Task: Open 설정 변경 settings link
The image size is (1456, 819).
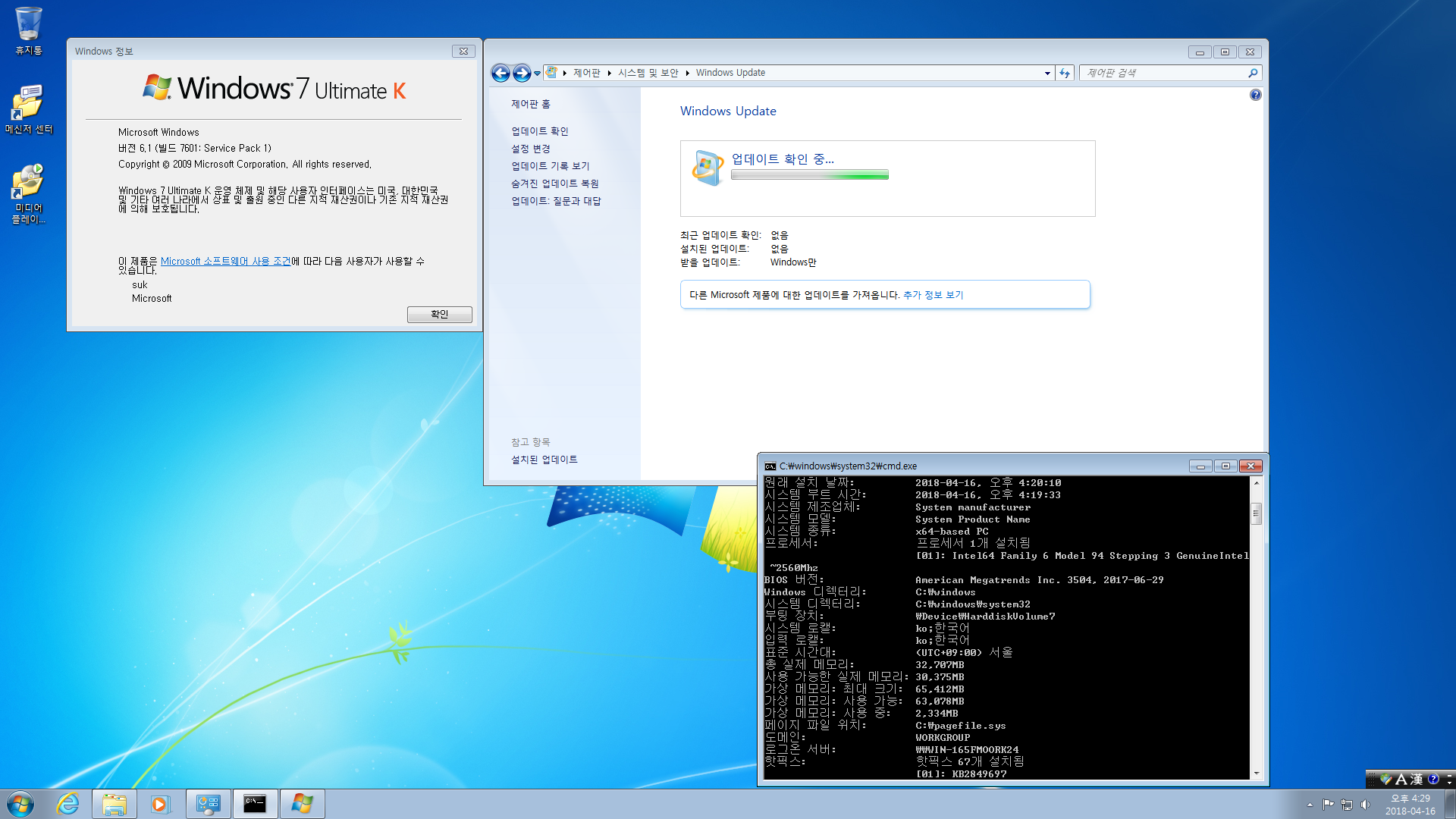Action: click(531, 149)
